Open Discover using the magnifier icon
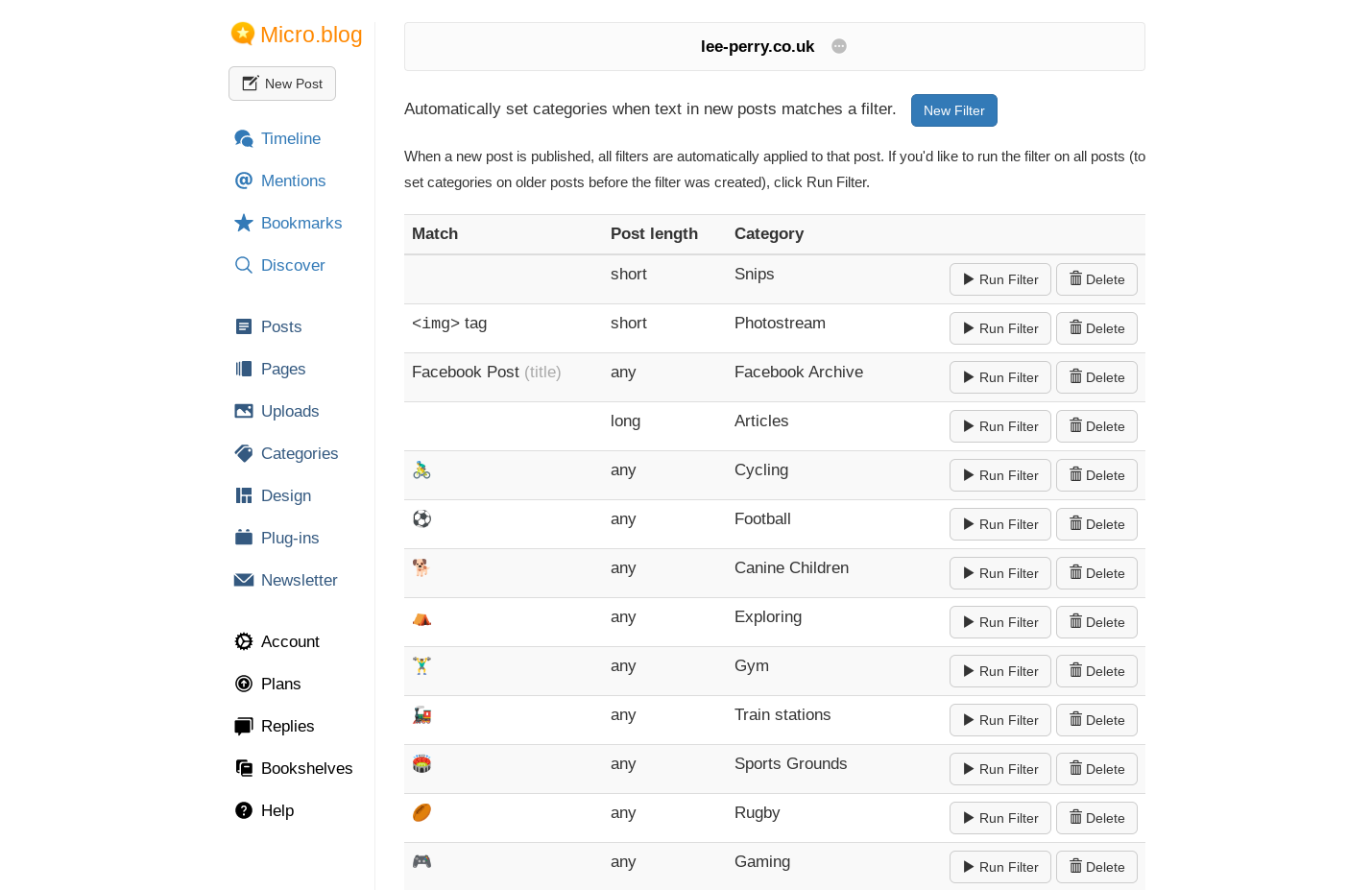 (244, 265)
